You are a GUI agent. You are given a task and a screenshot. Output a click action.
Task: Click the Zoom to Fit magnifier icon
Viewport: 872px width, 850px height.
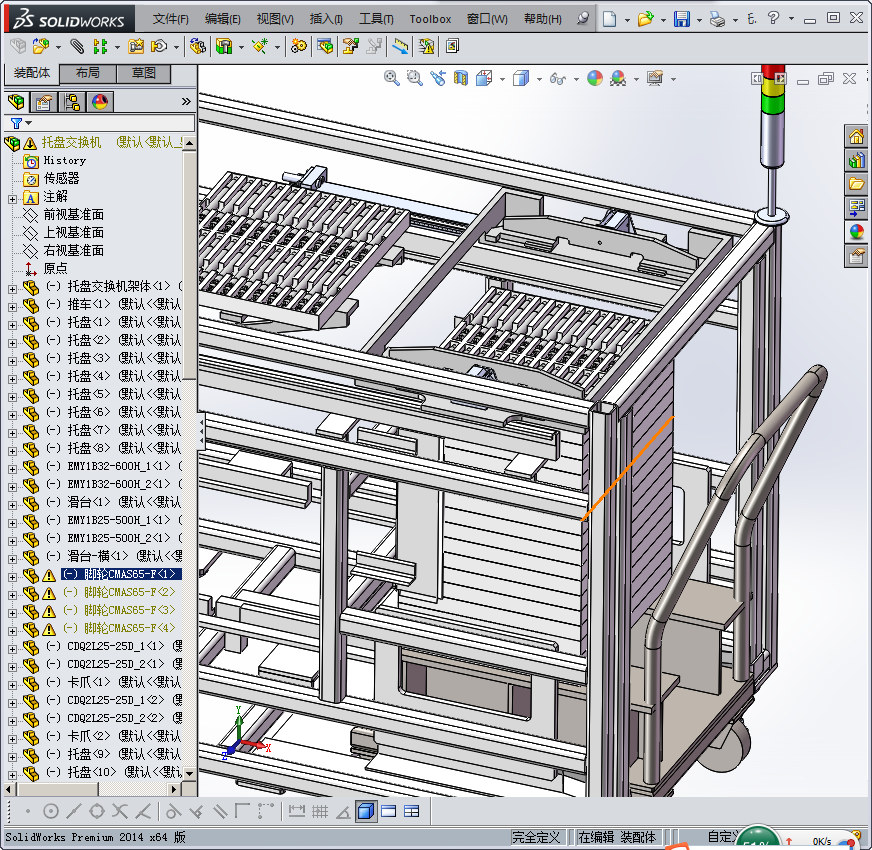pyautogui.click(x=392, y=78)
